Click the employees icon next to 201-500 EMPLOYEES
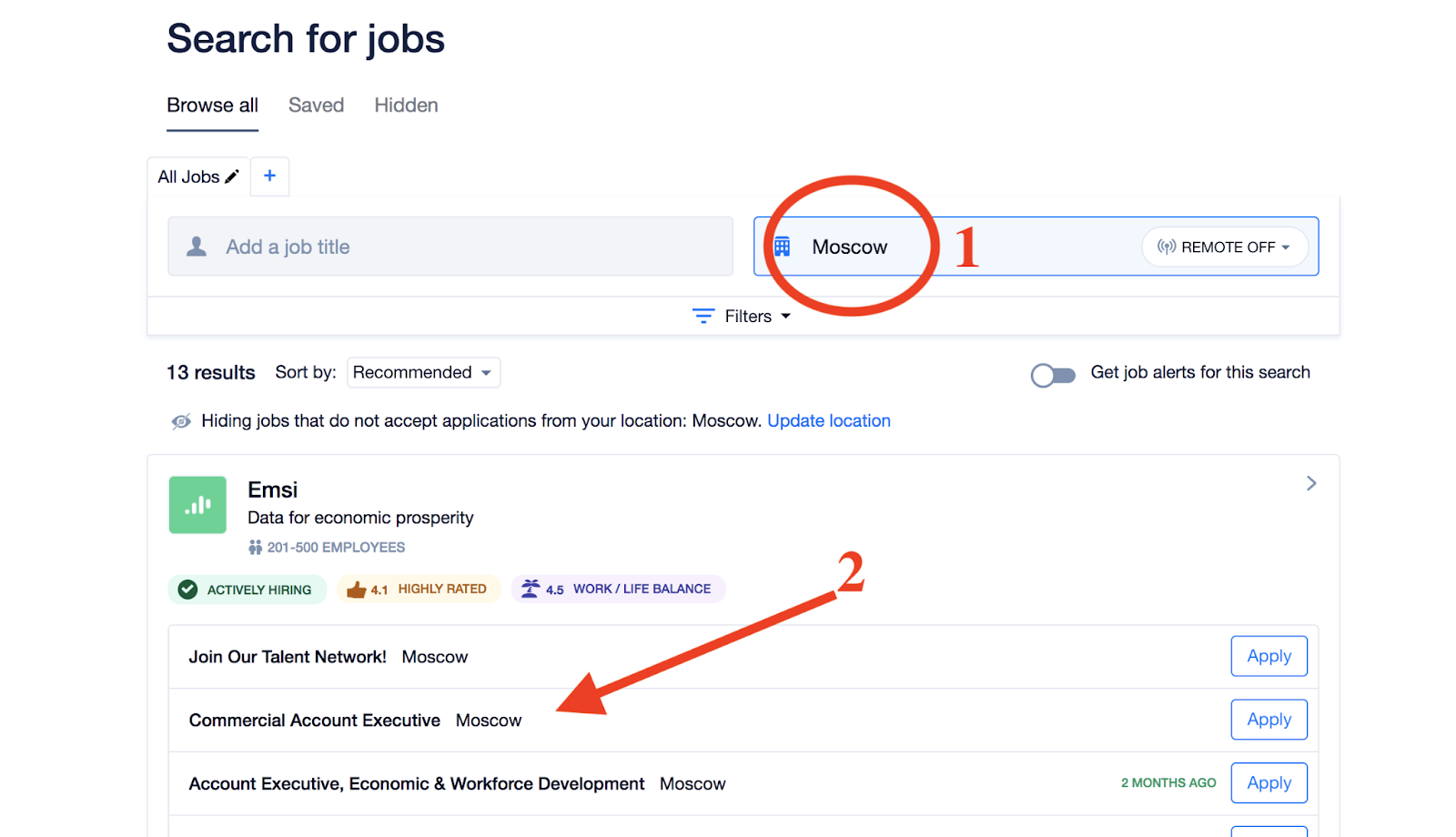Viewport: 1456px width, 837px height. [255, 547]
